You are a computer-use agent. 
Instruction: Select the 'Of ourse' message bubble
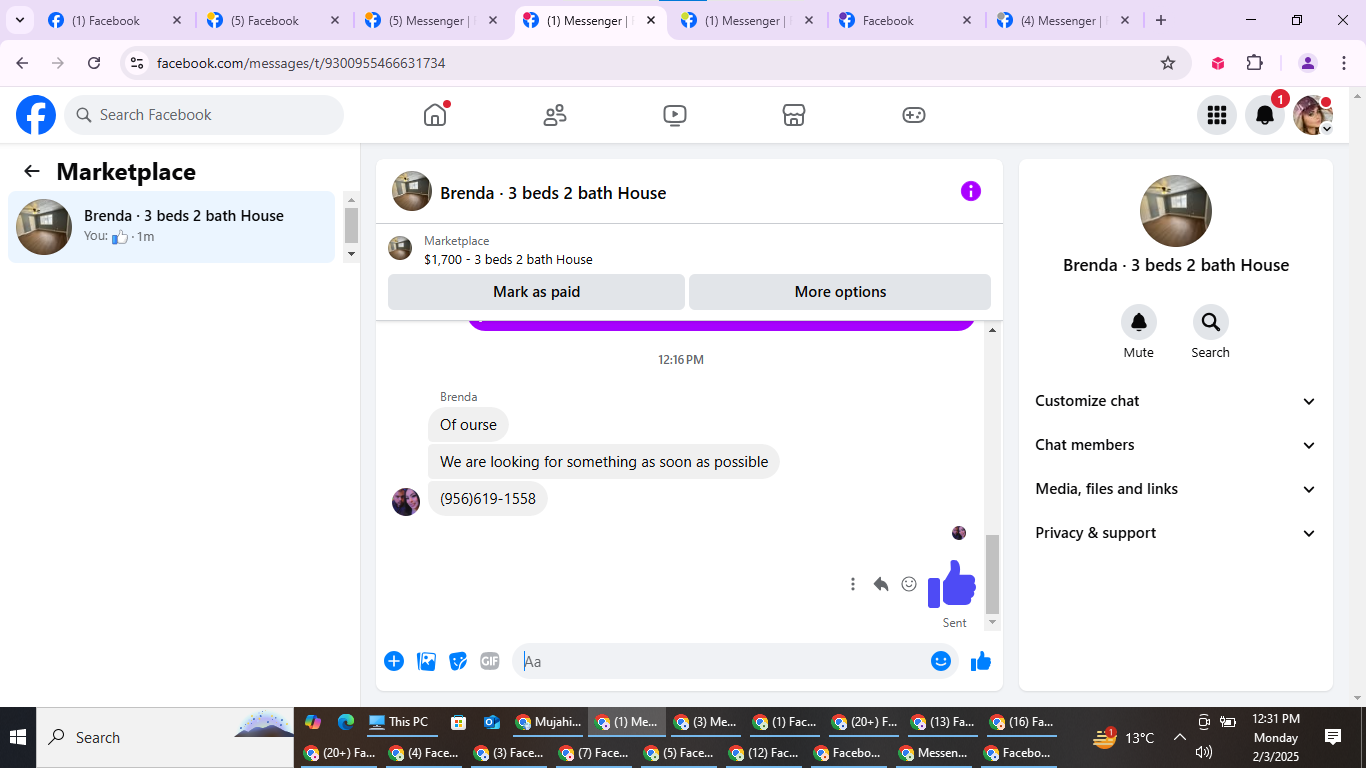(468, 425)
